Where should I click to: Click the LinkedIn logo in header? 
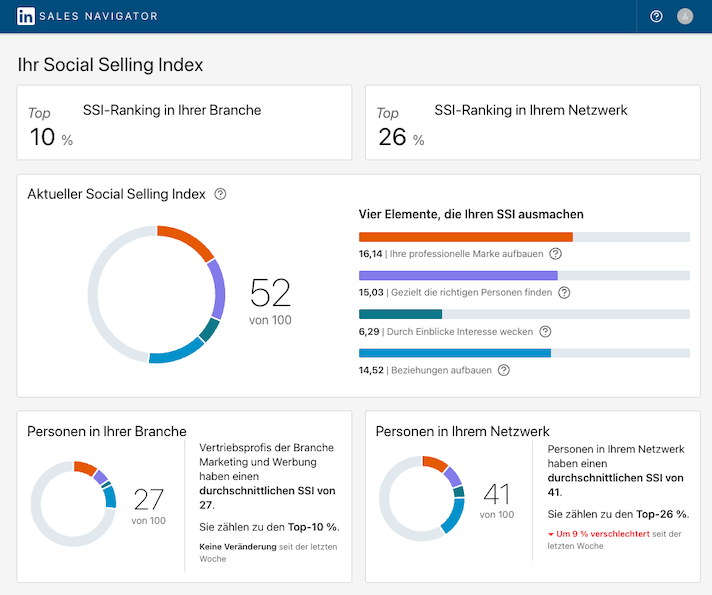pyautogui.click(x=27, y=16)
